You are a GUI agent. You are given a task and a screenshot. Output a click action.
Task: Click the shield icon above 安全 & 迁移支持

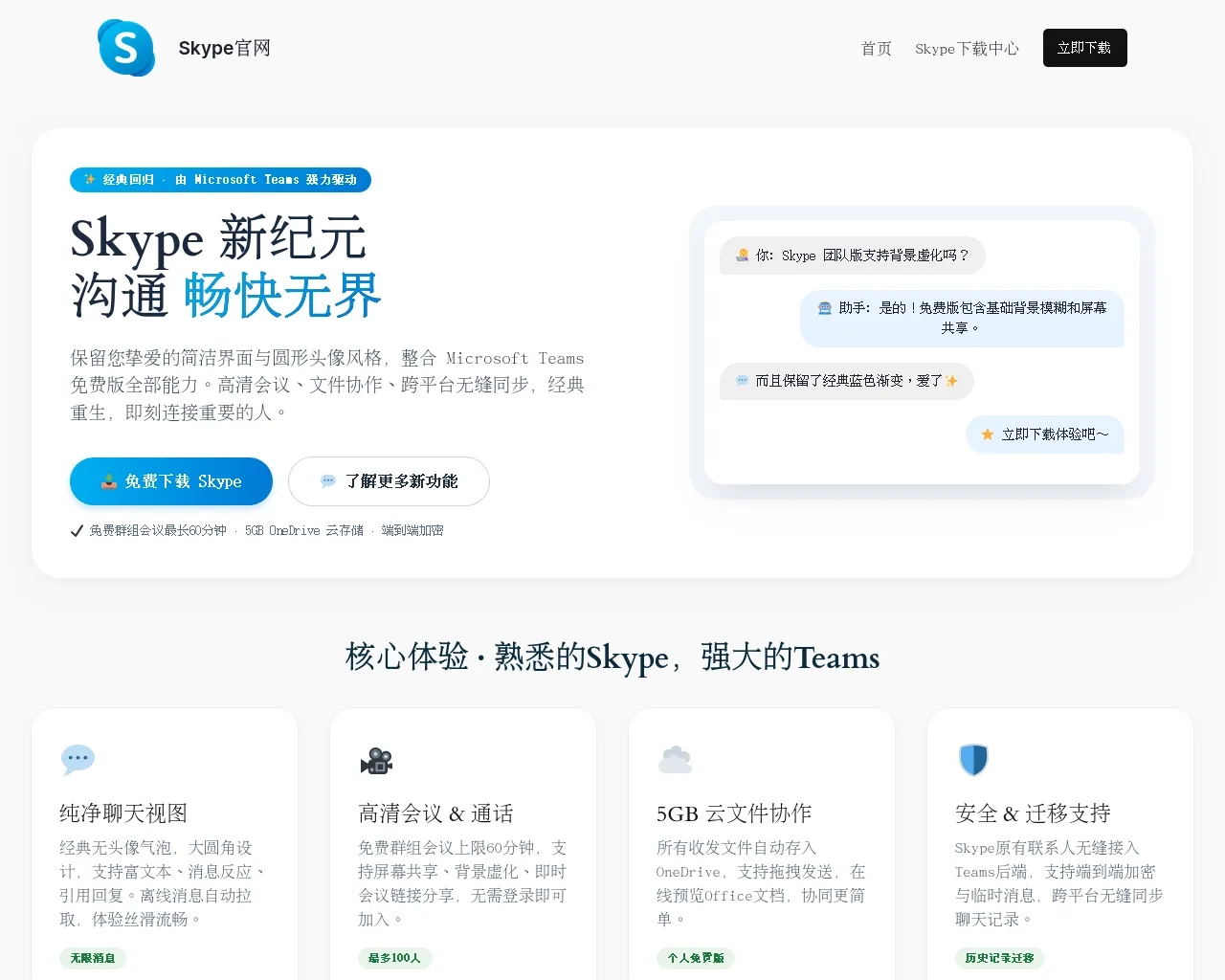pos(973,760)
